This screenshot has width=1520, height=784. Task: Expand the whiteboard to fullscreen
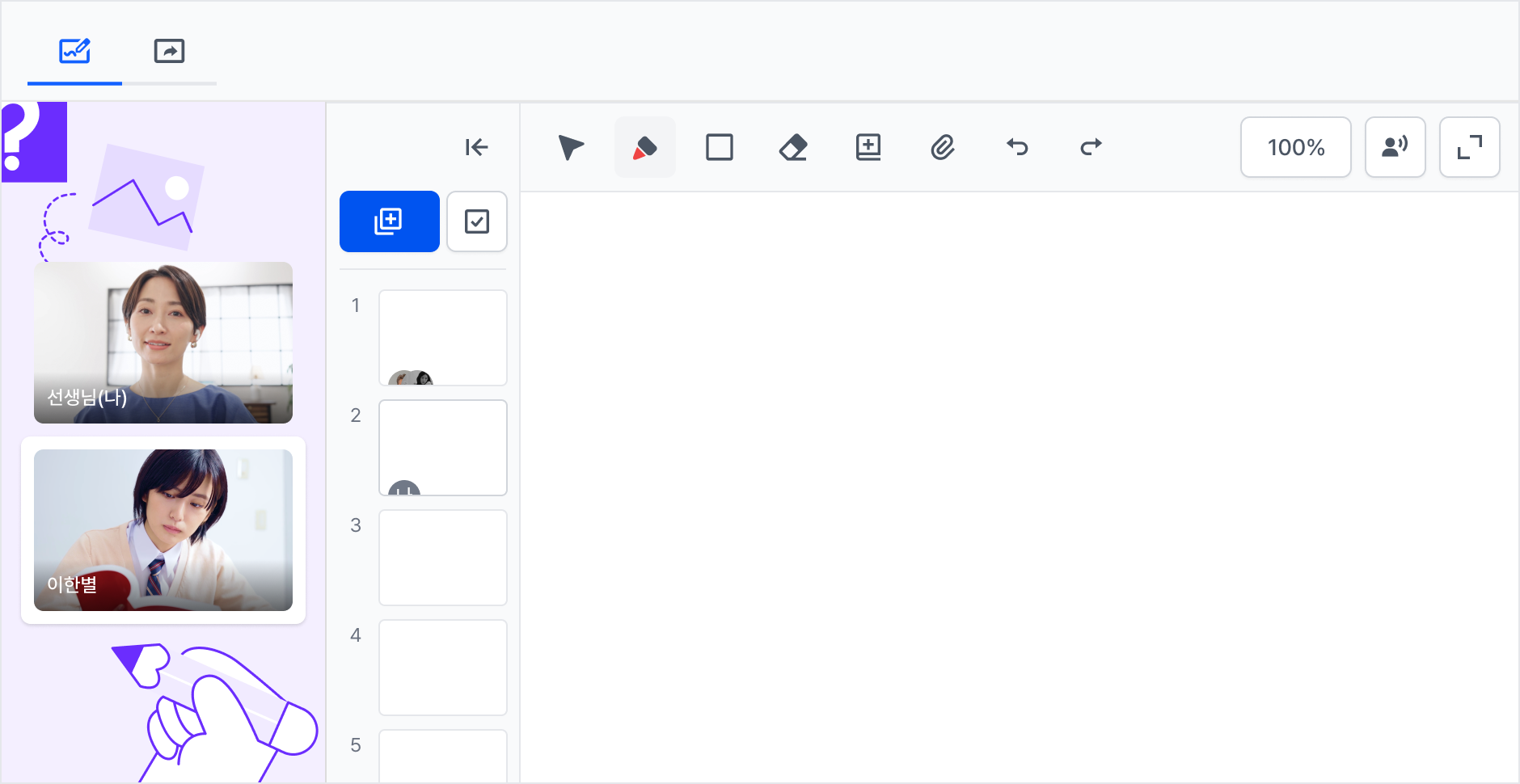[1470, 147]
